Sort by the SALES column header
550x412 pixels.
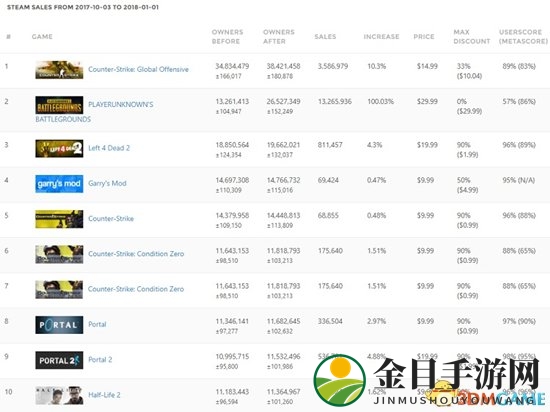click(x=325, y=36)
